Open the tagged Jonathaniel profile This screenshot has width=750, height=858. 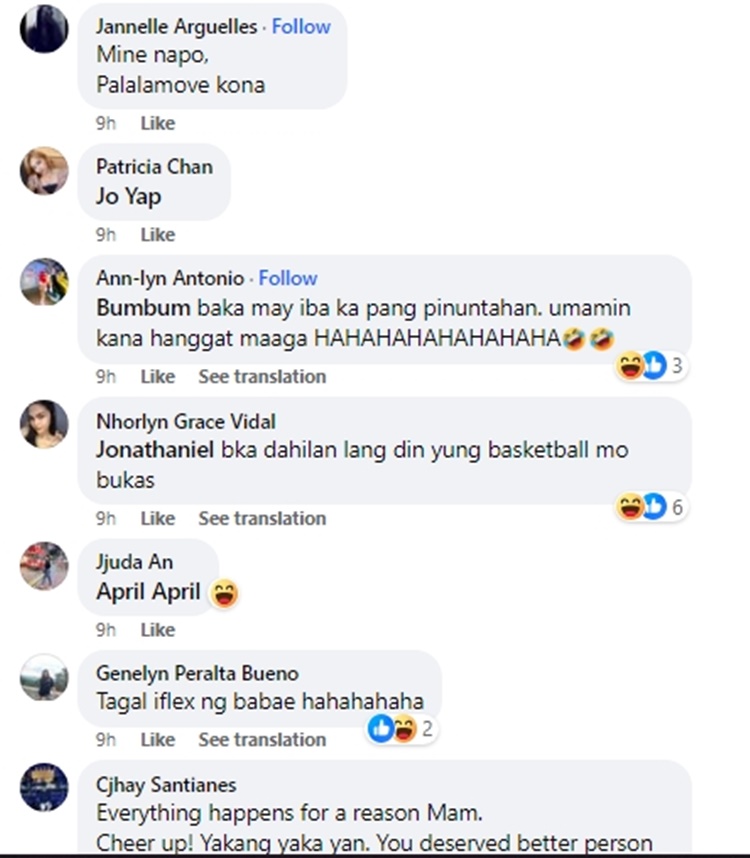(155, 450)
